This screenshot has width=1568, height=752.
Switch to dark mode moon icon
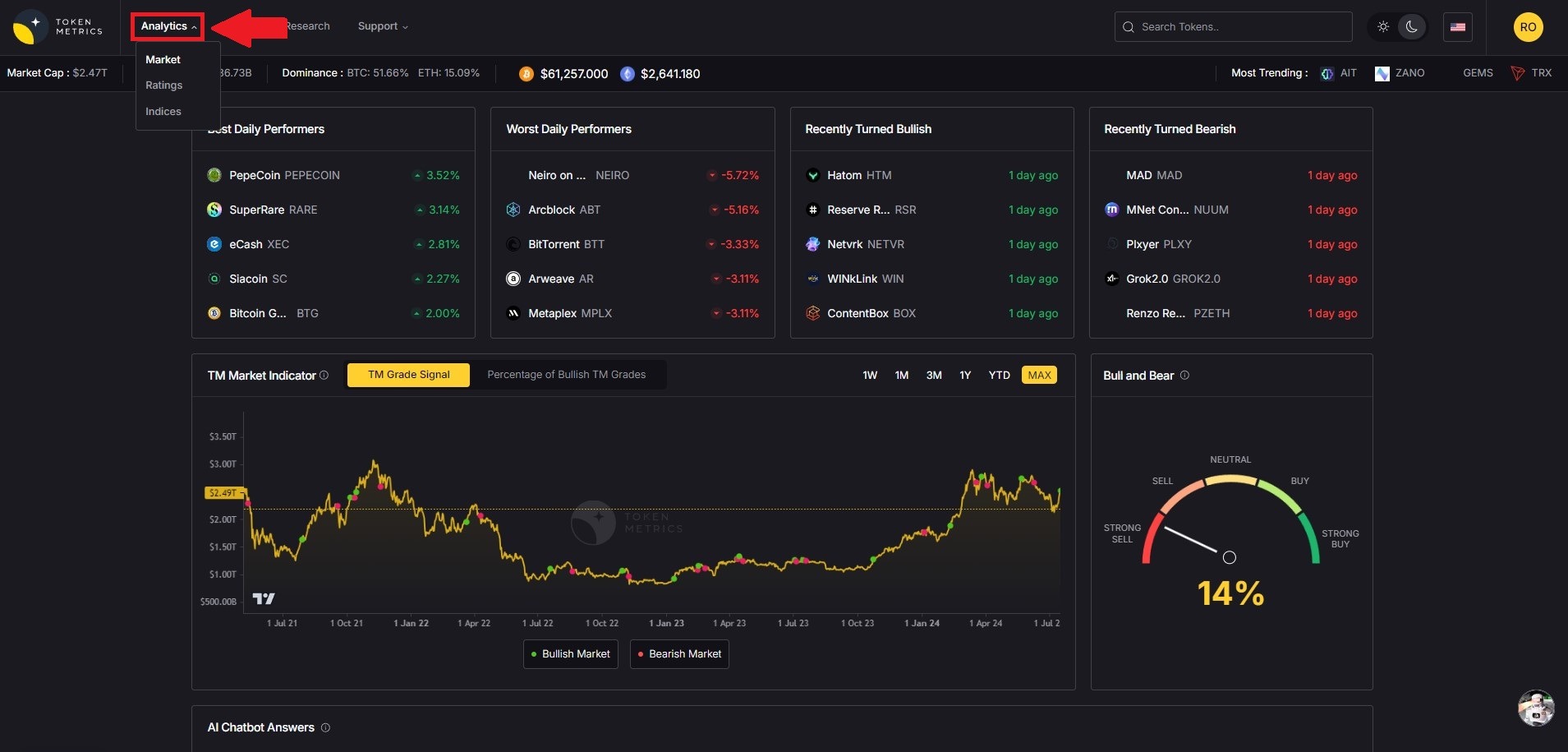1412,26
